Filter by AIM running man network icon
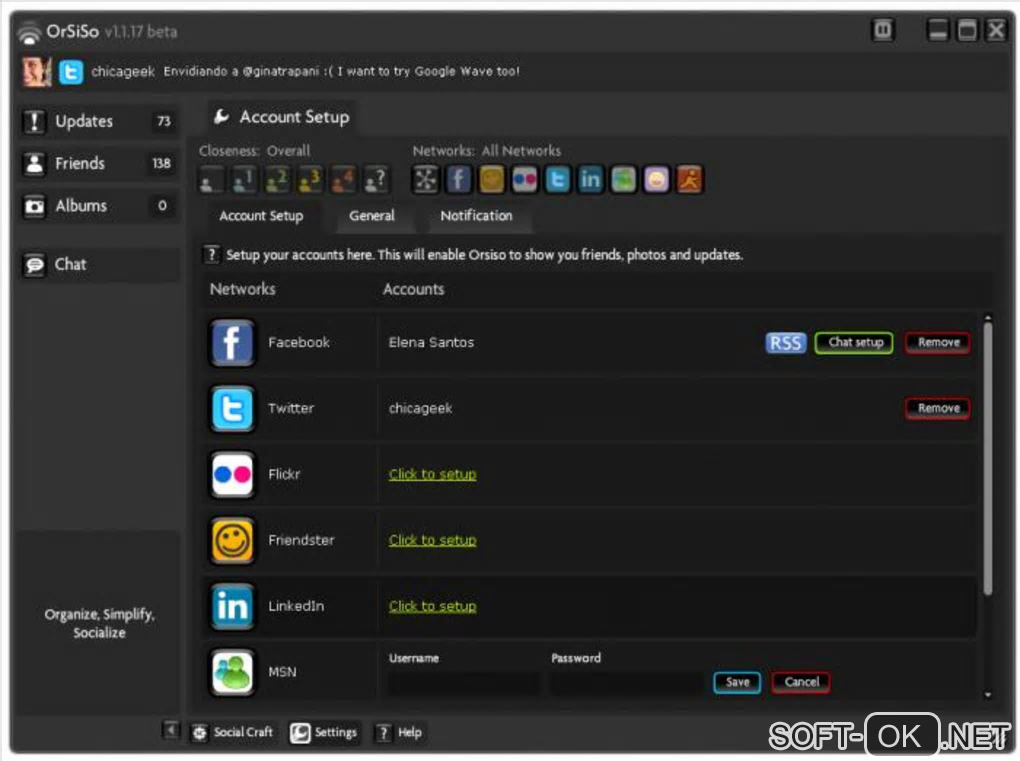Image resolution: width=1020 pixels, height=761 pixels. pos(690,180)
